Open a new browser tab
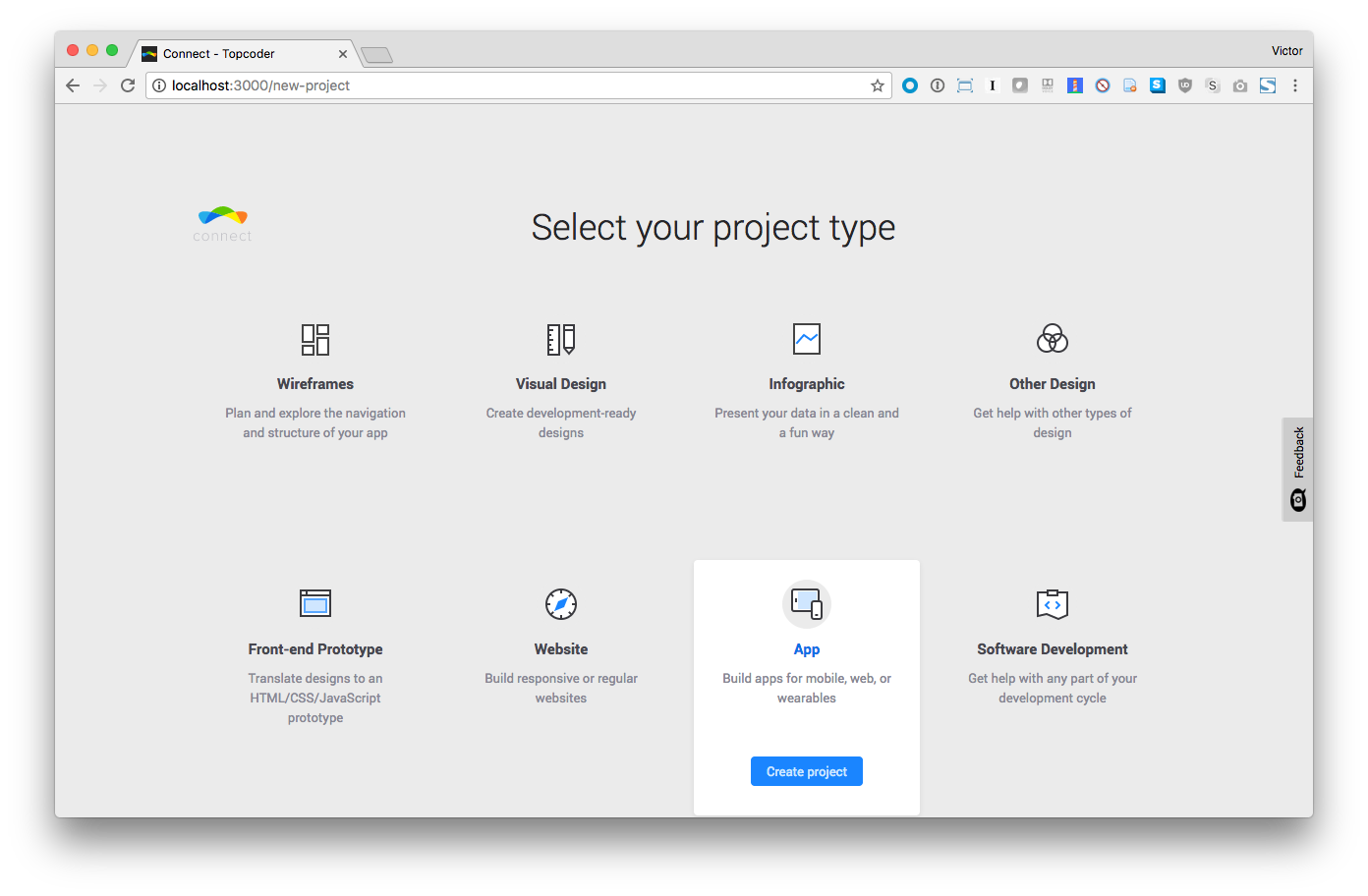The height and width of the screenshot is (896, 1368). pos(376,55)
